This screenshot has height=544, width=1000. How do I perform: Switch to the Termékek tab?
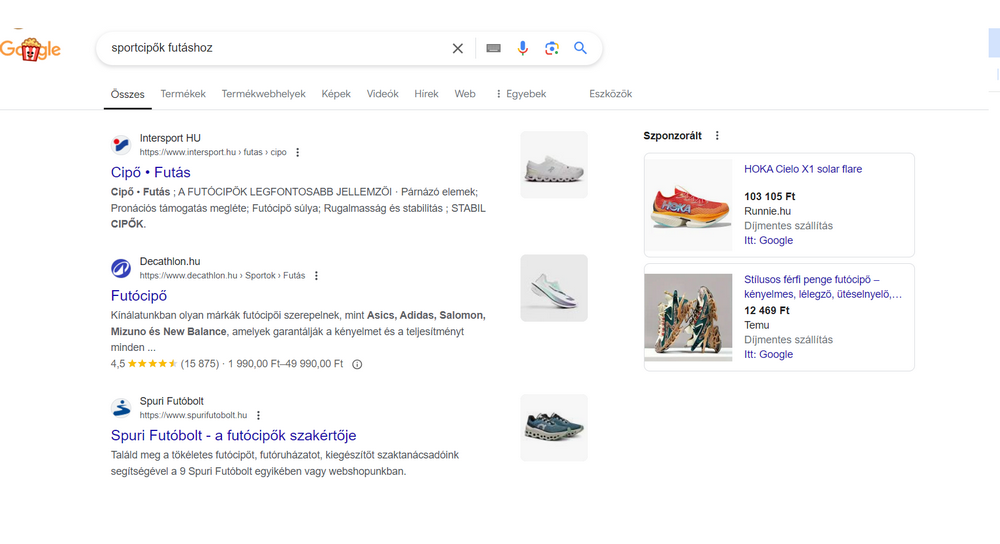[x=183, y=94]
